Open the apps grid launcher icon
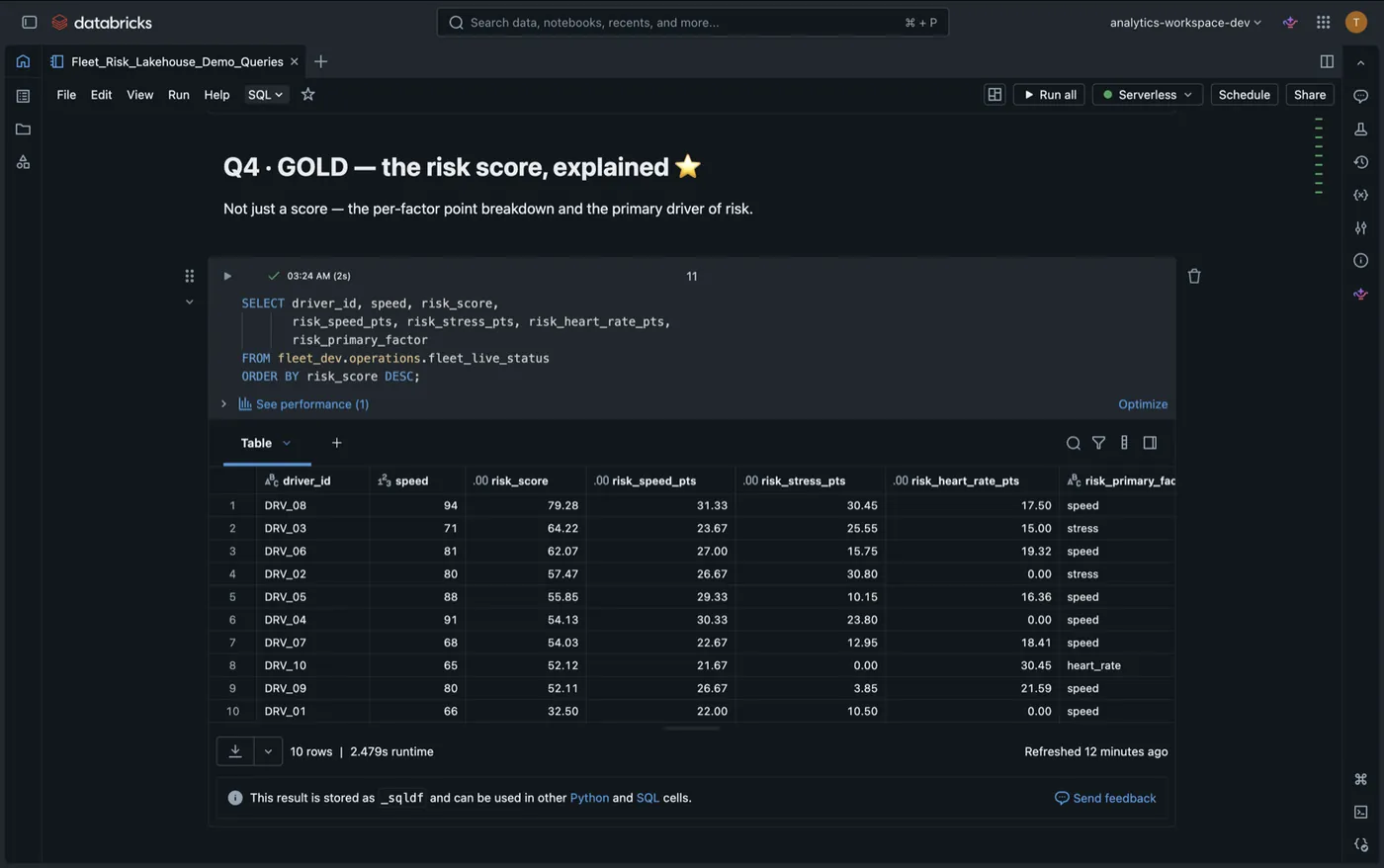 pyautogui.click(x=1323, y=22)
